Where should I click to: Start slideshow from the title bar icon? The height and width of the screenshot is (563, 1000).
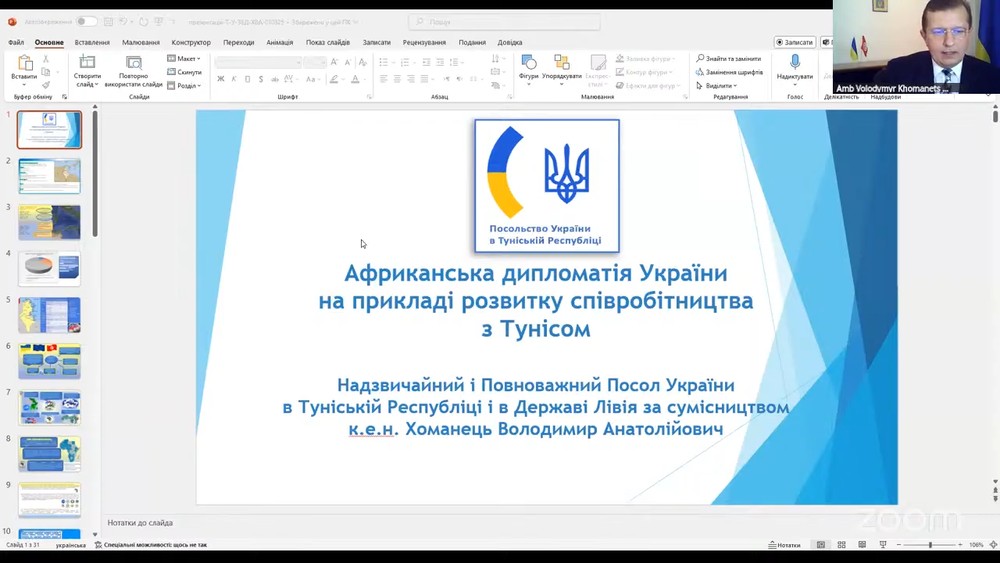coord(159,22)
